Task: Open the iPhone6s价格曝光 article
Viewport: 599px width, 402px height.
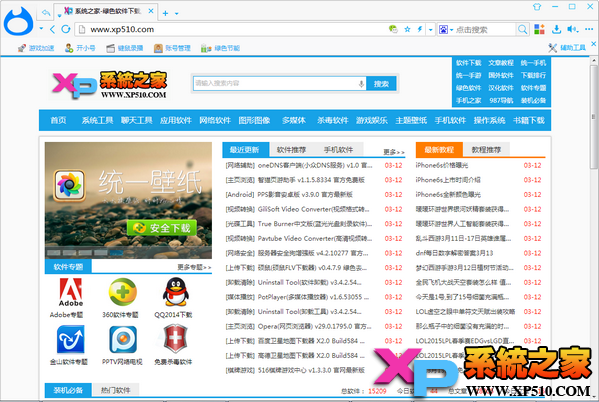Action: 442,165
